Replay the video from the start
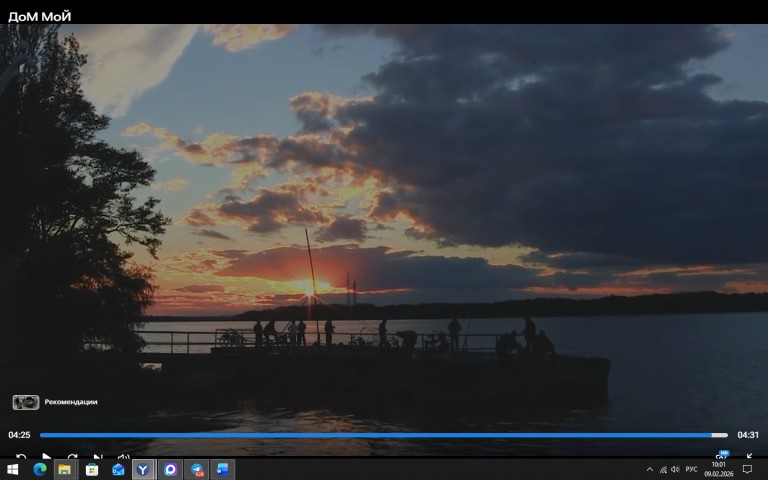 click(x=20, y=456)
